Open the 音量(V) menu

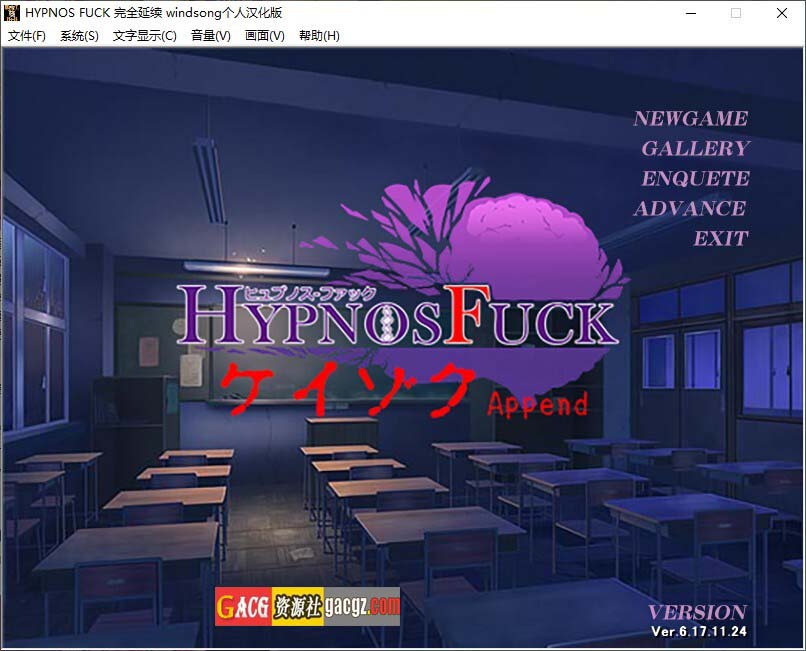point(211,35)
